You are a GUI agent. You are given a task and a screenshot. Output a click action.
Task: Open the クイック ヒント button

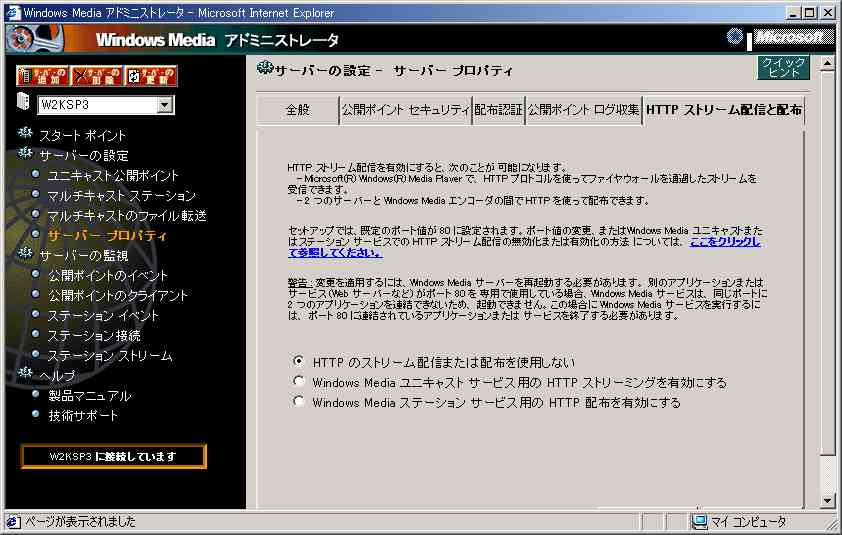pyautogui.click(x=783, y=68)
